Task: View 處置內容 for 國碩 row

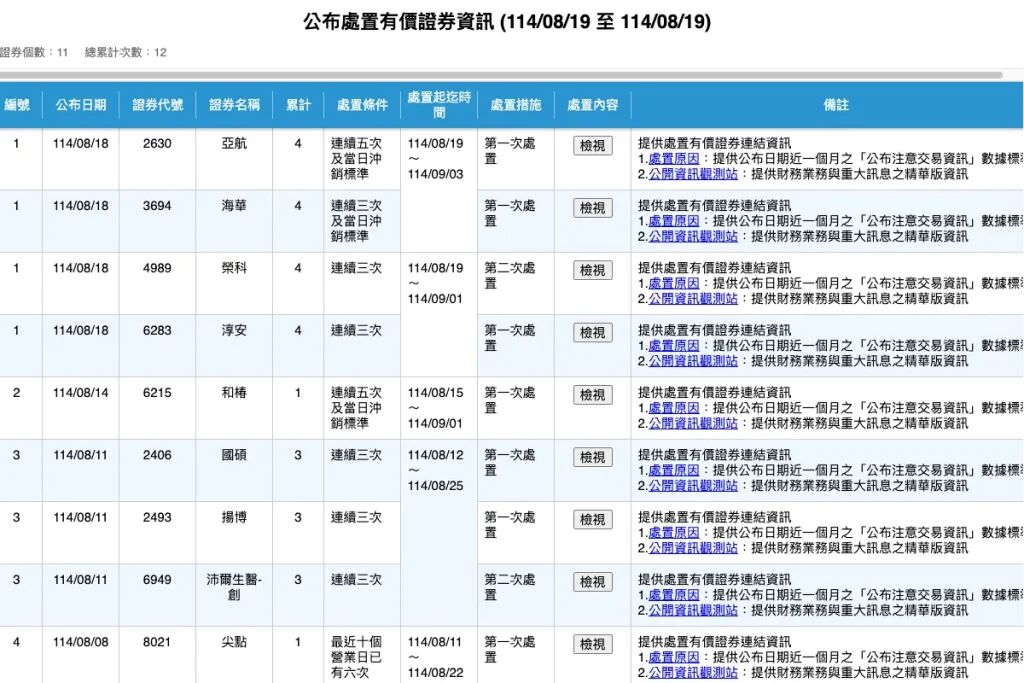Action: [592, 457]
